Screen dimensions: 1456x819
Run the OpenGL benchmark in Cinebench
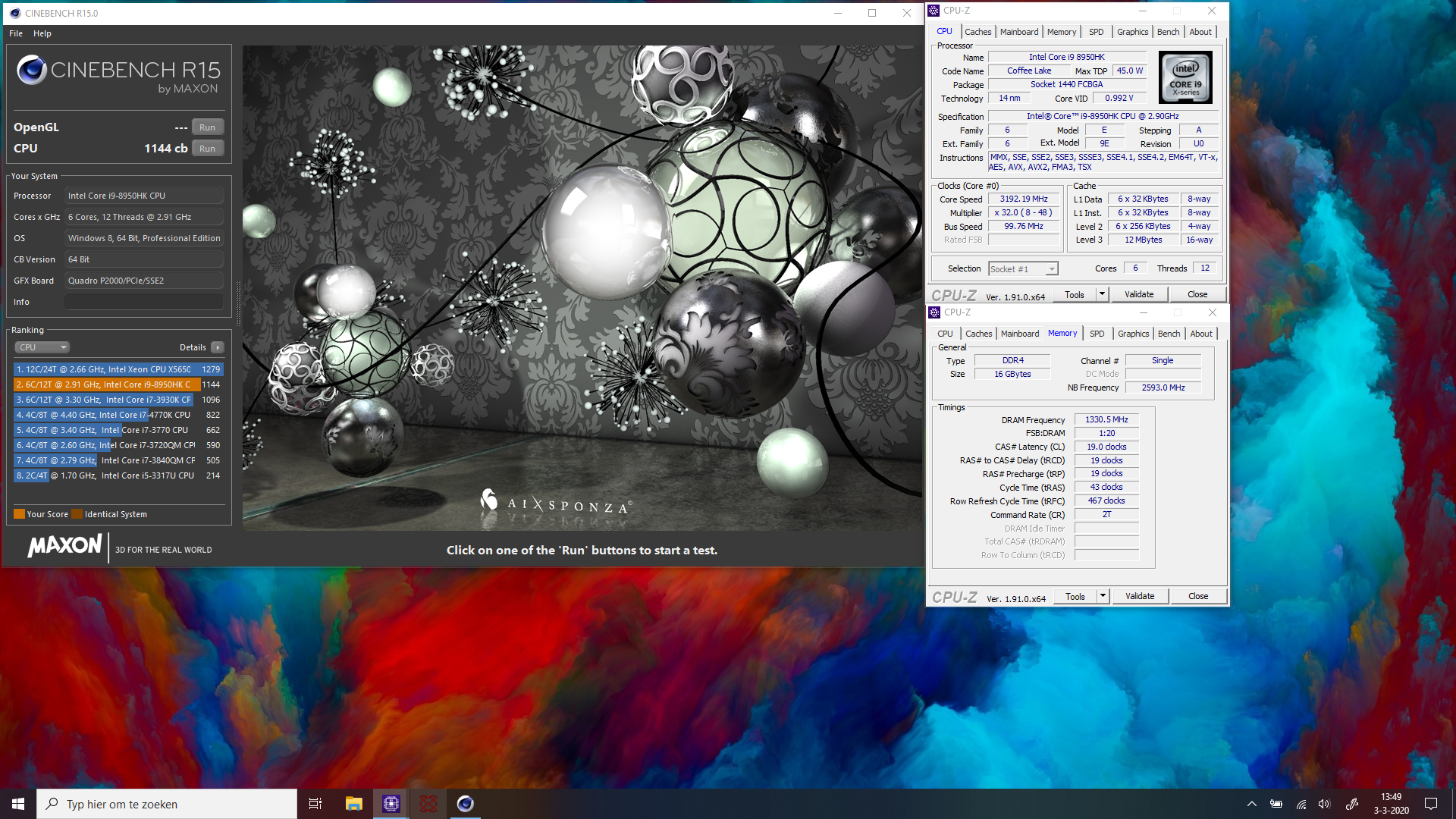(208, 127)
